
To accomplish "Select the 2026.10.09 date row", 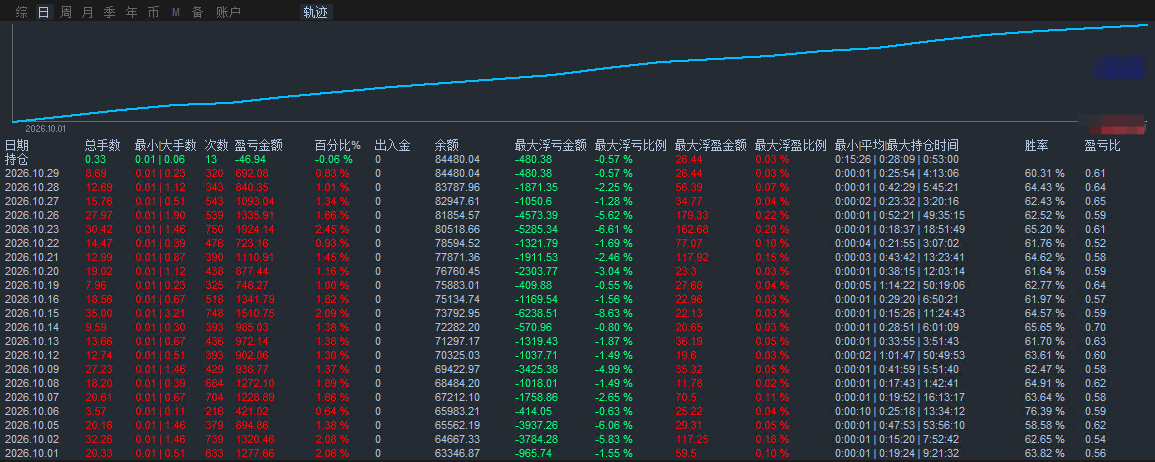I will [x=578, y=369].
